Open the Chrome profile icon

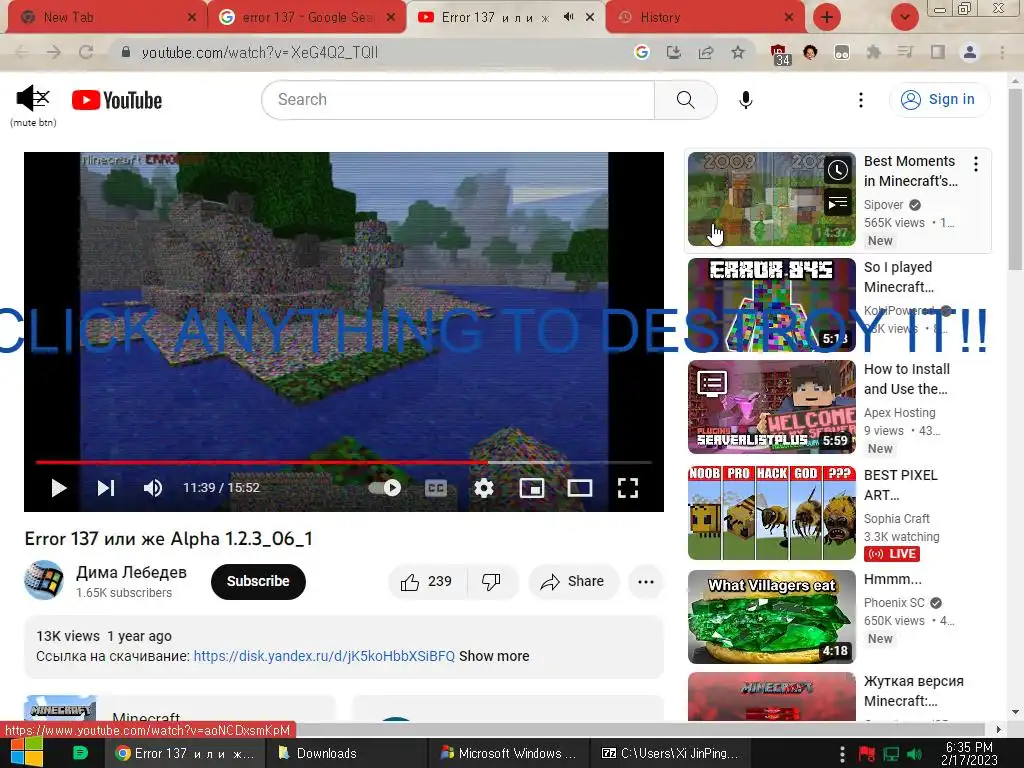pos(970,52)
